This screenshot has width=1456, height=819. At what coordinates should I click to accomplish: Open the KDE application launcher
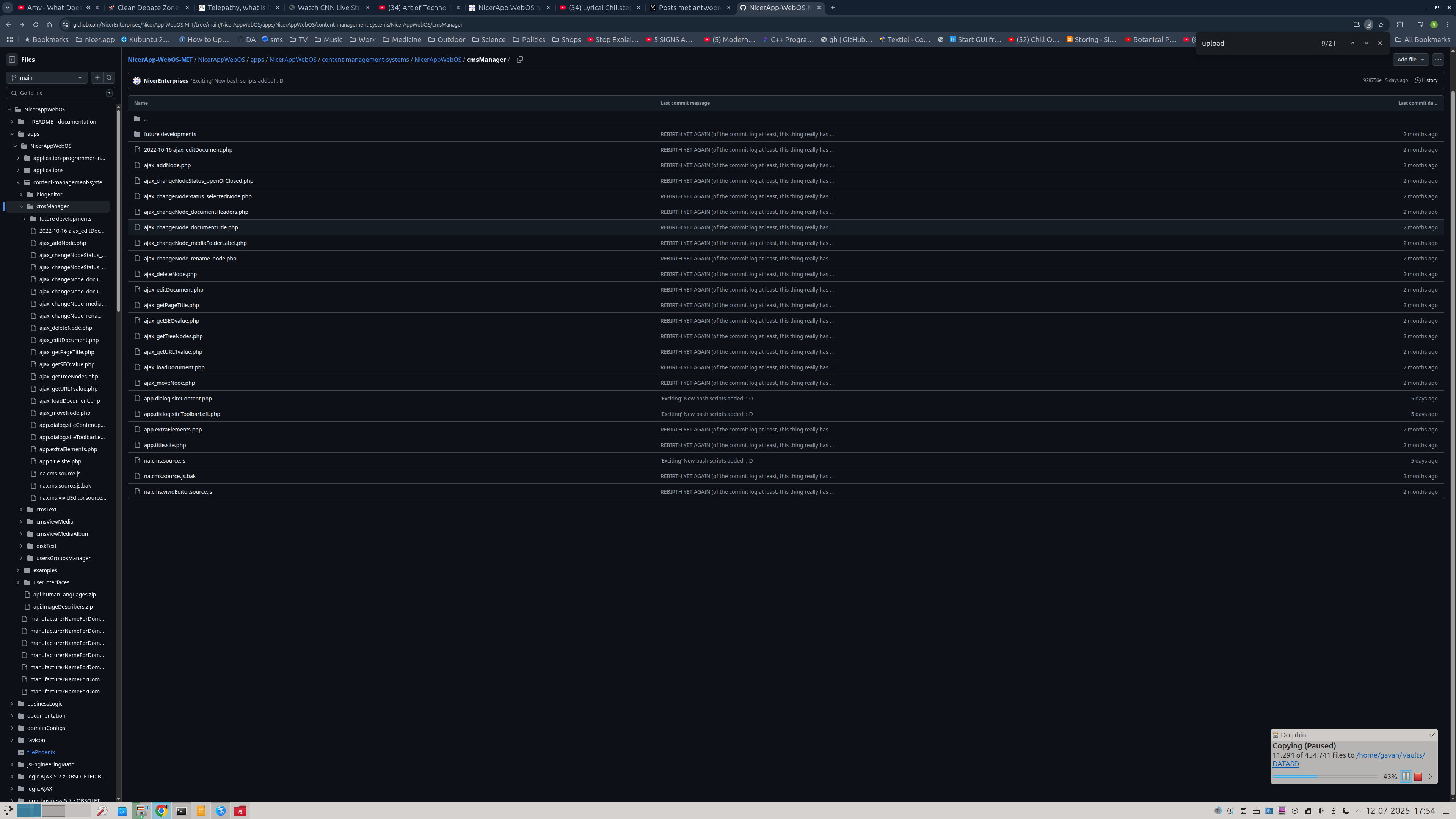8,811
